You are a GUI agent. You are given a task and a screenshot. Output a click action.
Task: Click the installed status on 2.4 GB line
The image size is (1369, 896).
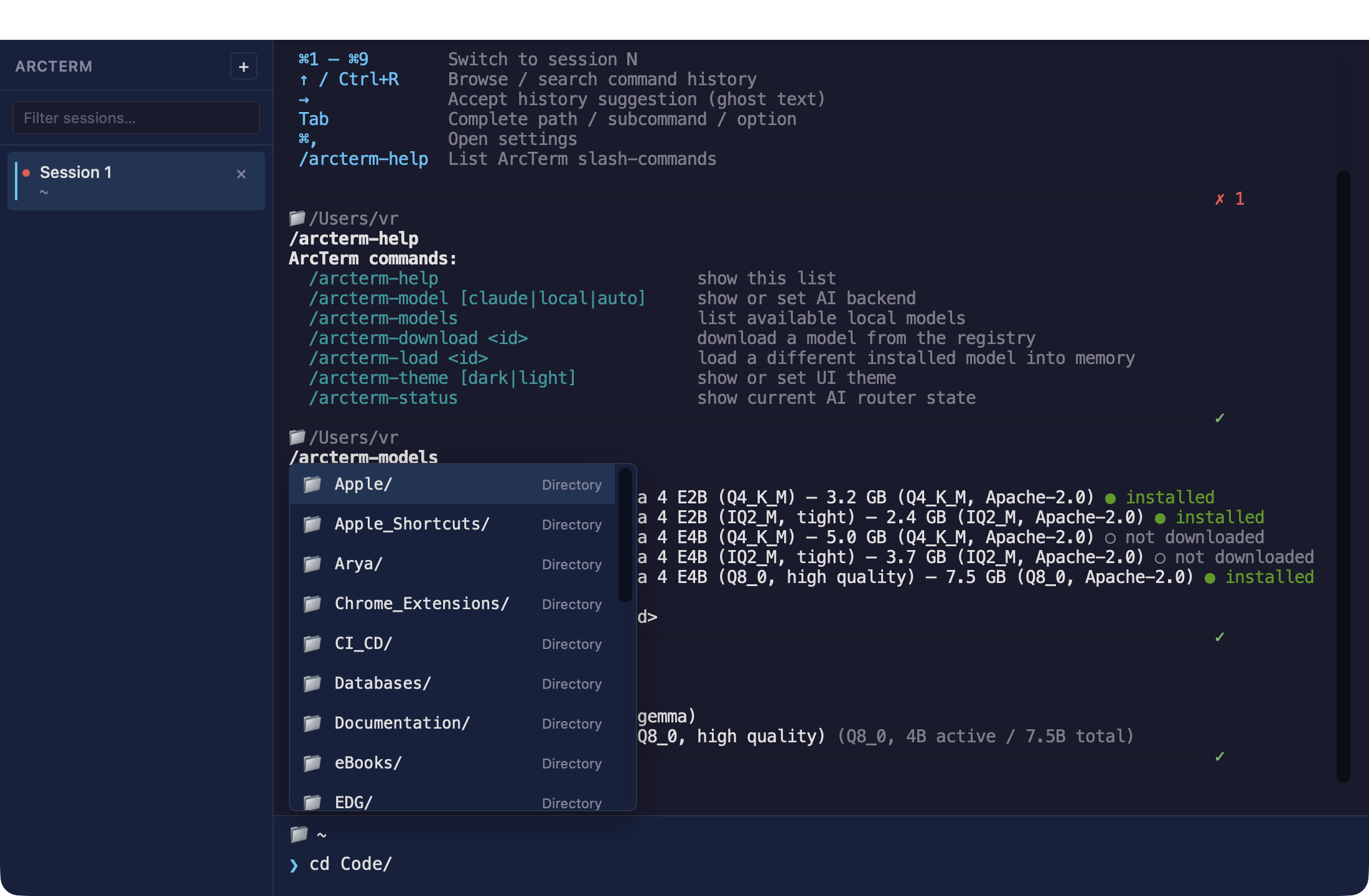1210,518
